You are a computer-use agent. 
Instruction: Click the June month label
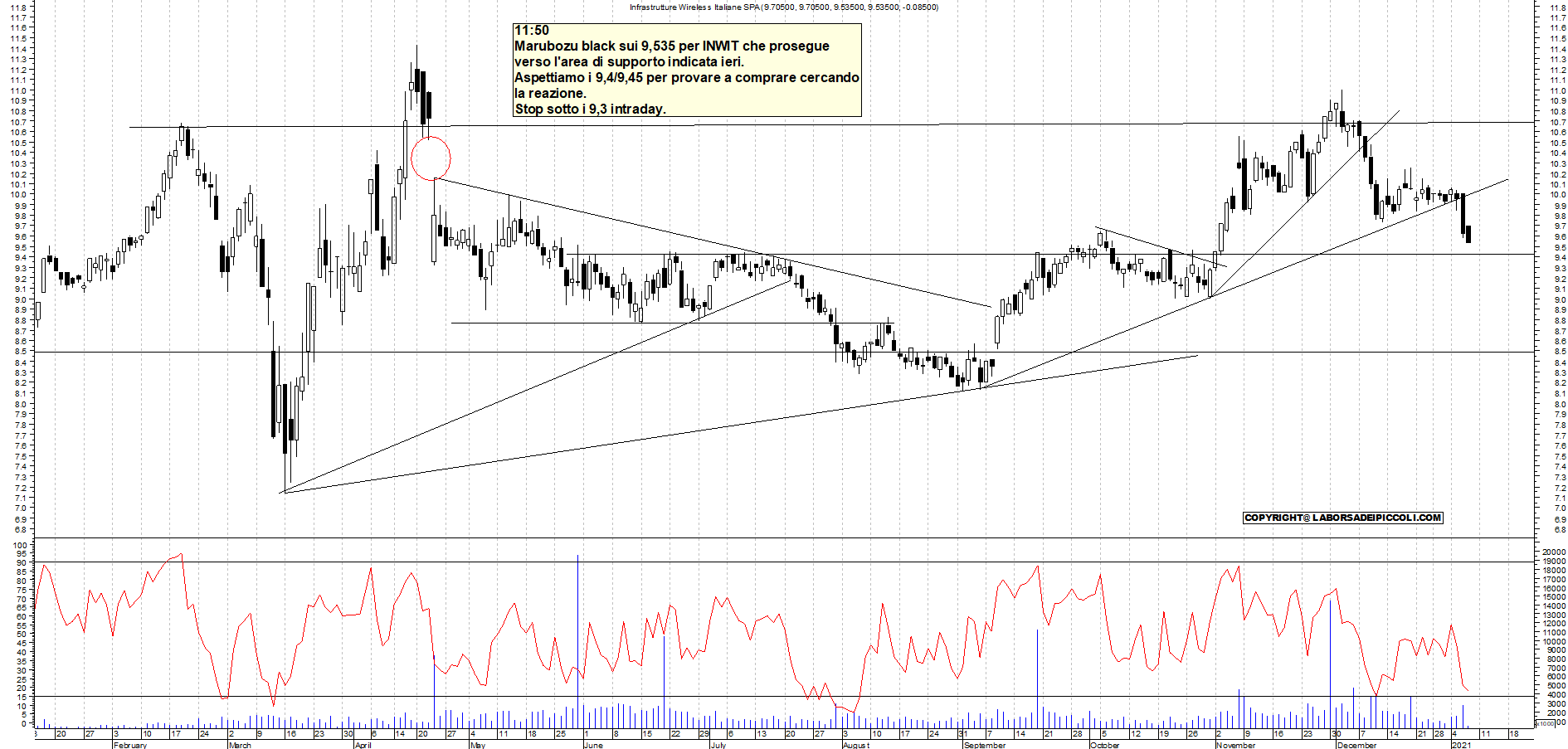[x=593, y=745]
